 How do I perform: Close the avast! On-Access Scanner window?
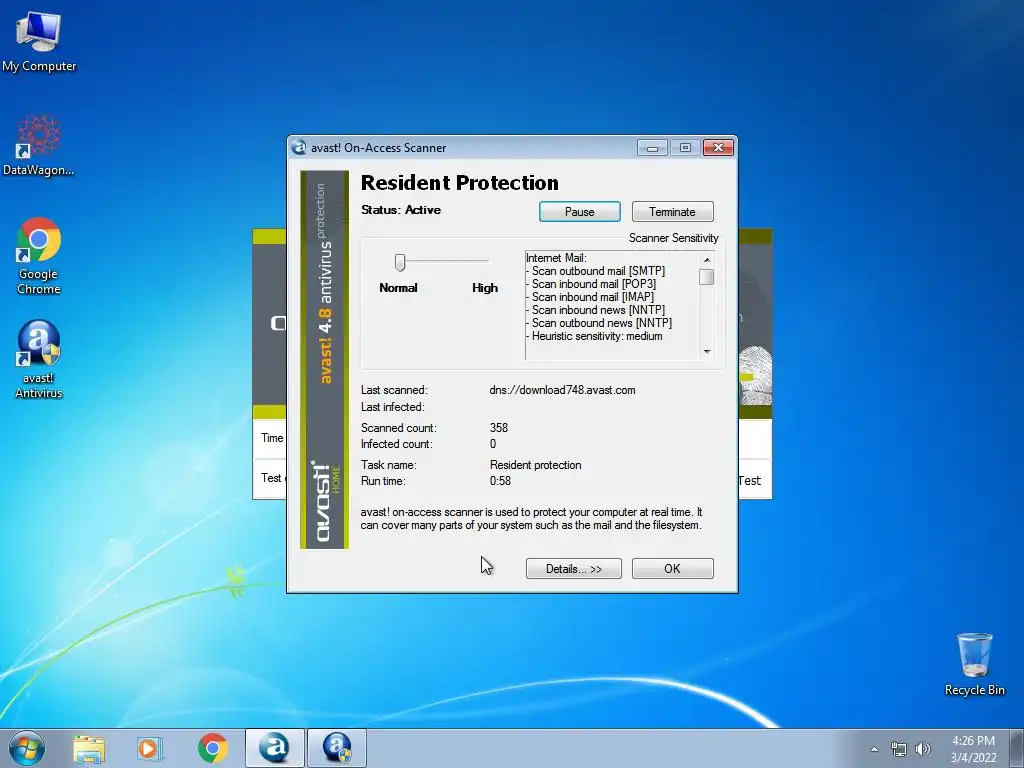718,148
